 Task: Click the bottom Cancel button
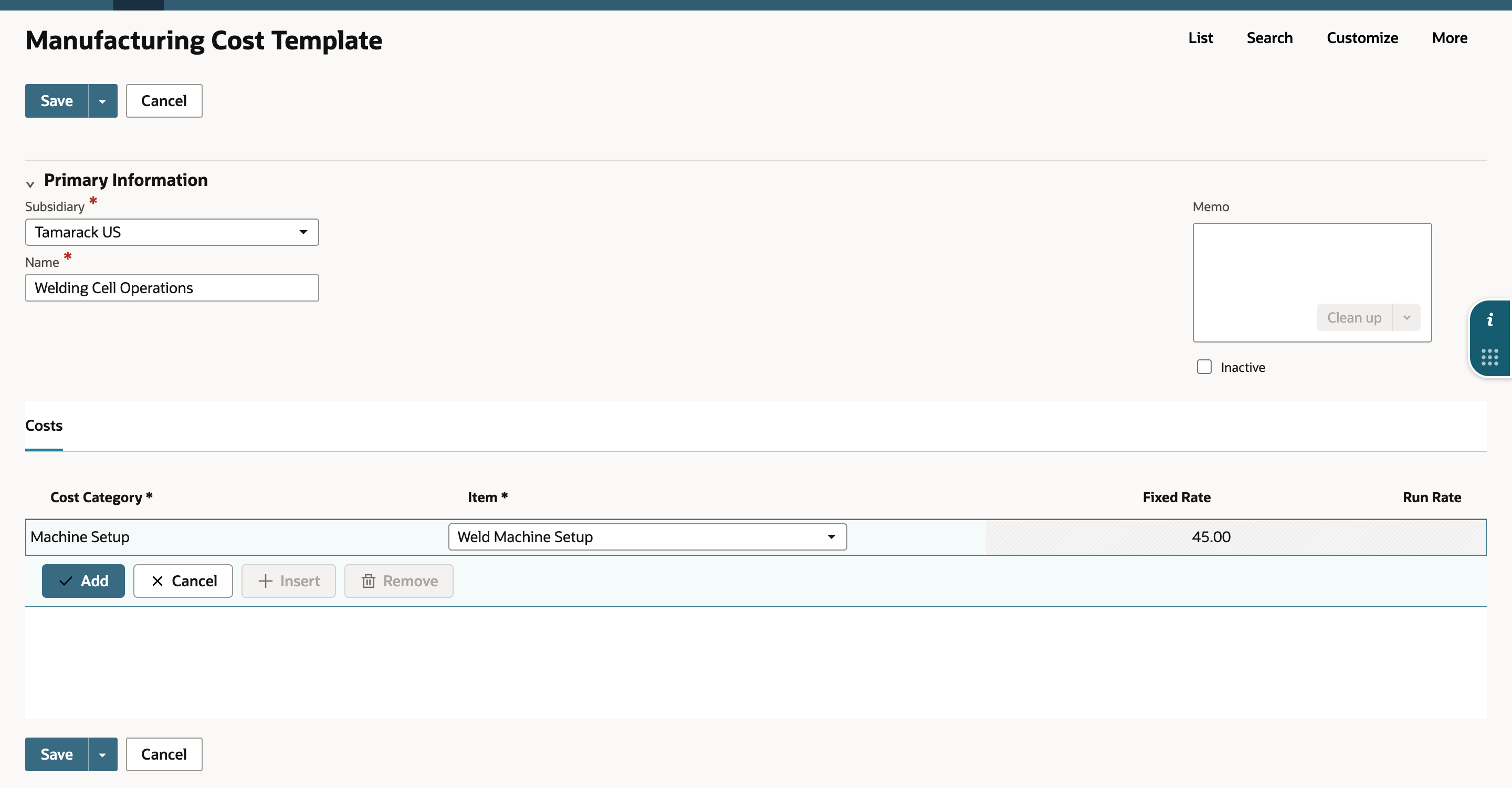[x=164, y=754]
